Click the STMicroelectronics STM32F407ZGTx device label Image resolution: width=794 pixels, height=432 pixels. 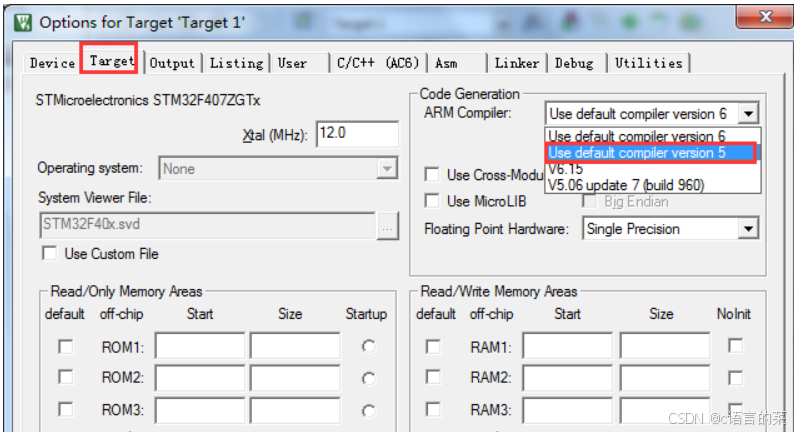click(x=147, y=100)
